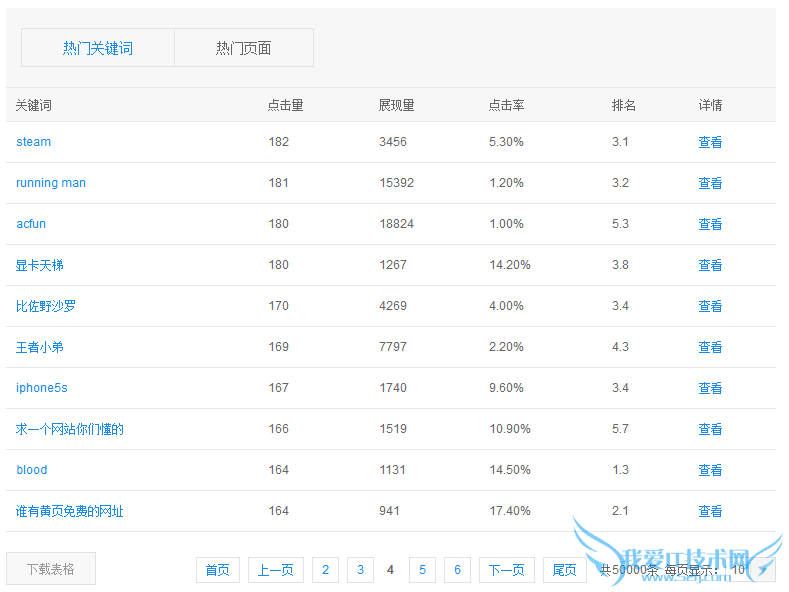The image size is (789, 592).
Task: View details (查看) for steam row
Action: pyautogui.click(x=710, y=142)
